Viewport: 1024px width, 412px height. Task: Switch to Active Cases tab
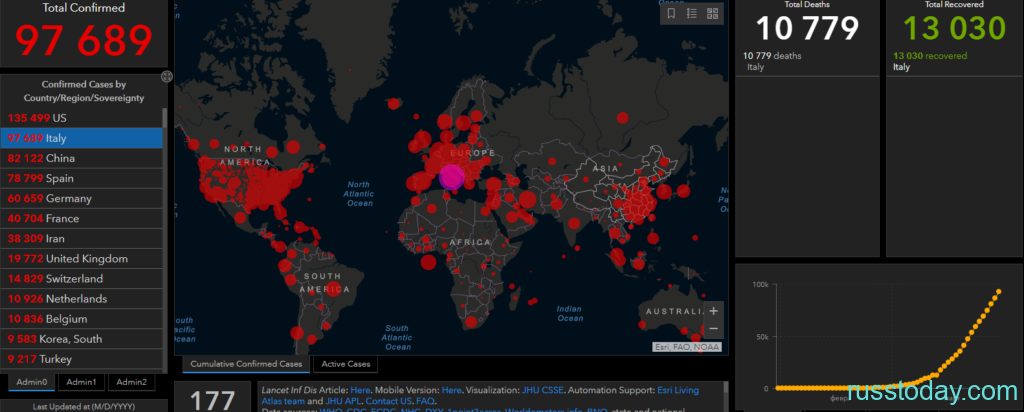click(345, 364)
